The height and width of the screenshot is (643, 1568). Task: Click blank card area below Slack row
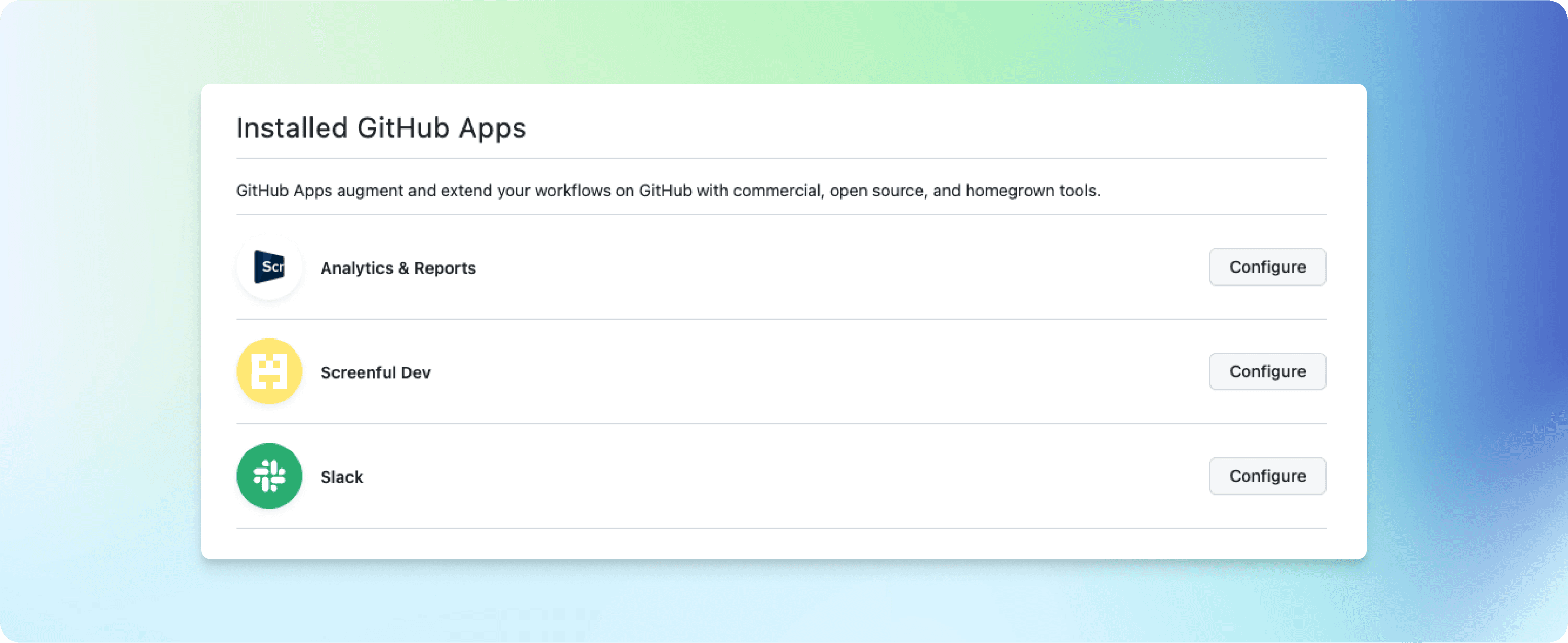(783, 544)
